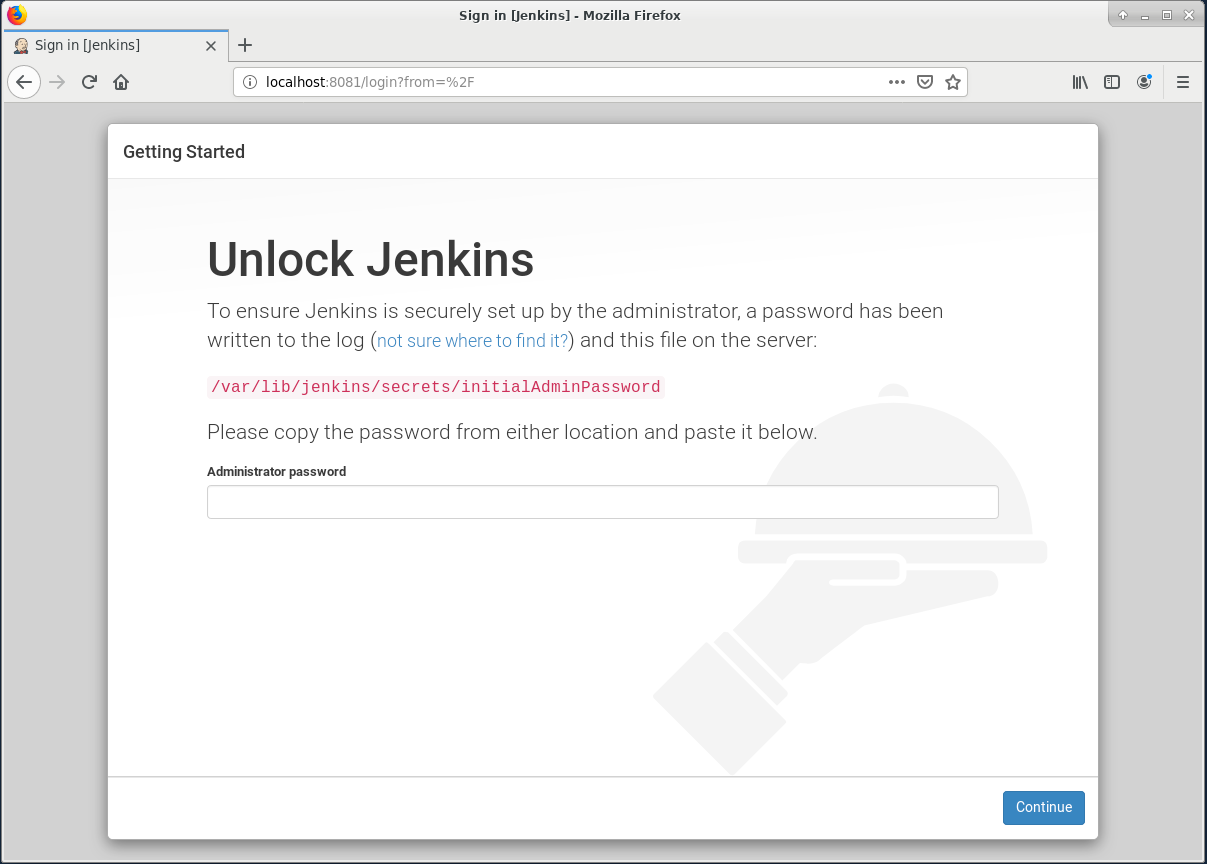This screenshot has height=864, width=1207.
Task: Open the Firefox Library icon
Action: 1080,82
